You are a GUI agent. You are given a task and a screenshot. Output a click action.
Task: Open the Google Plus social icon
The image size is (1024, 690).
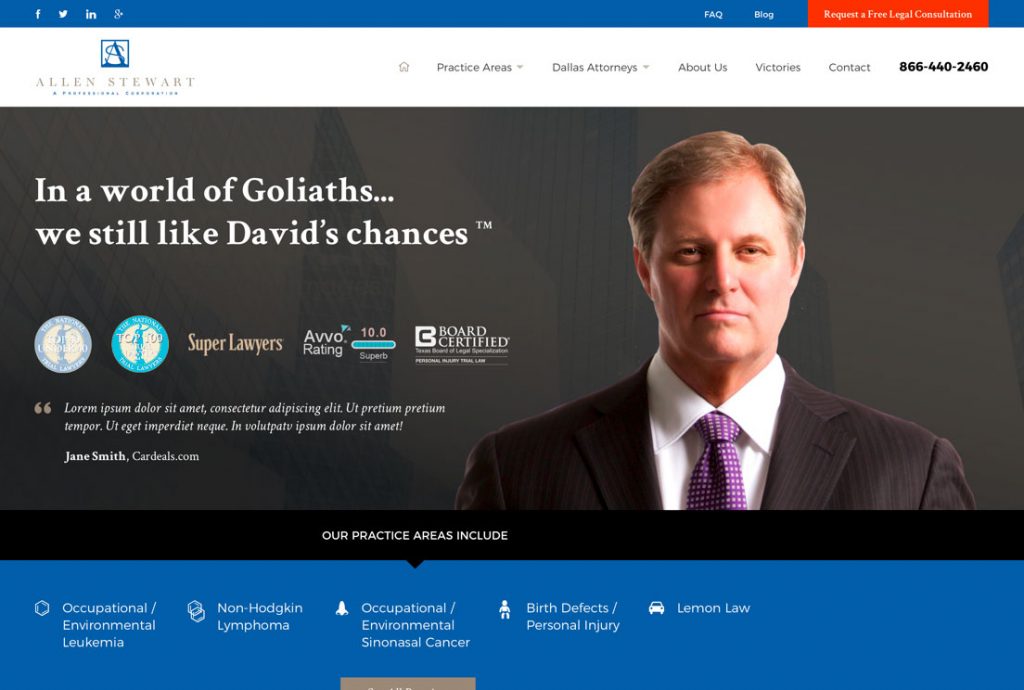pos(118,14)
